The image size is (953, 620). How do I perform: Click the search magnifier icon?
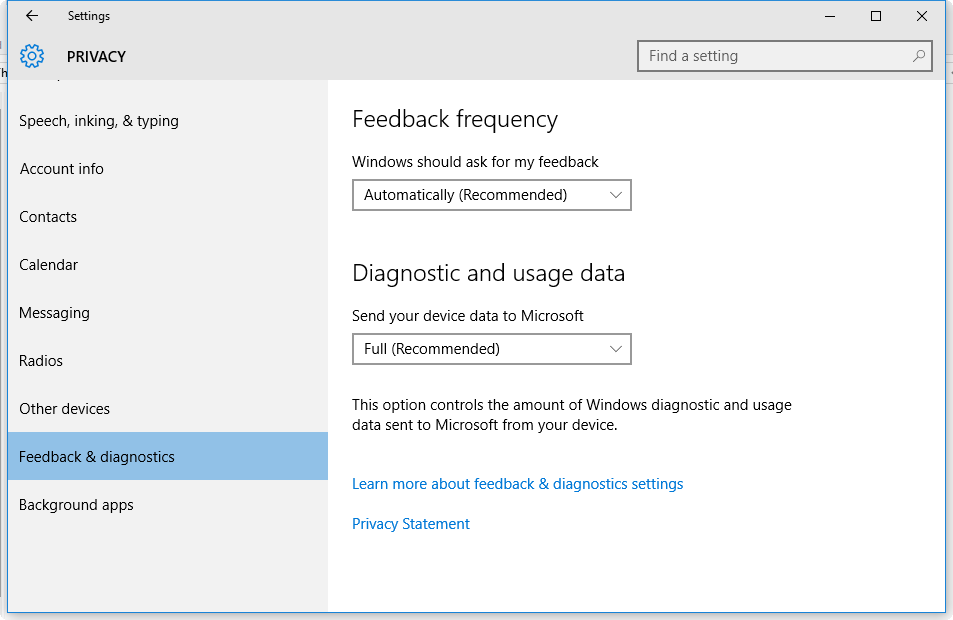919,56
